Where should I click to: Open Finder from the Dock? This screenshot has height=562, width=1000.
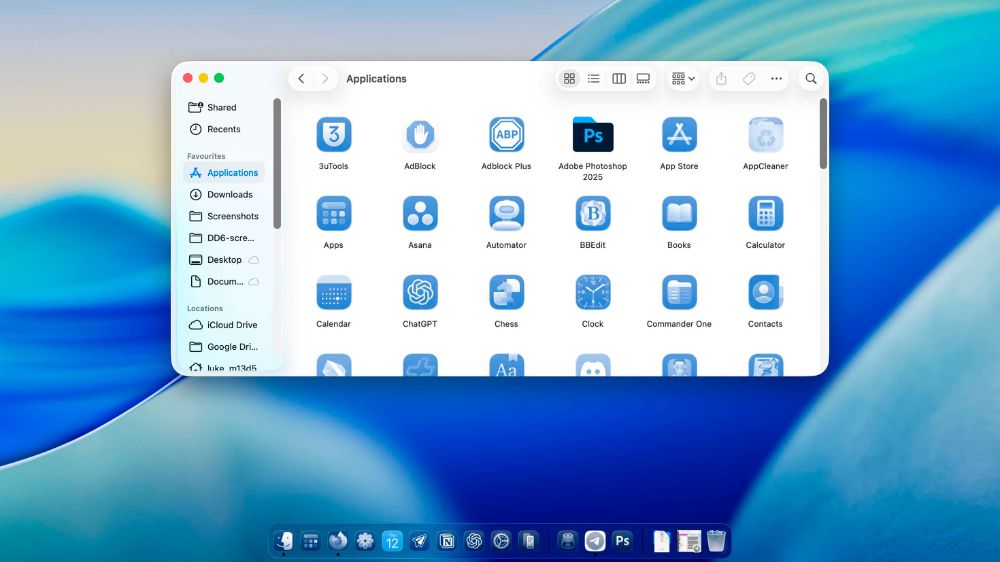[x=284, y=541]
